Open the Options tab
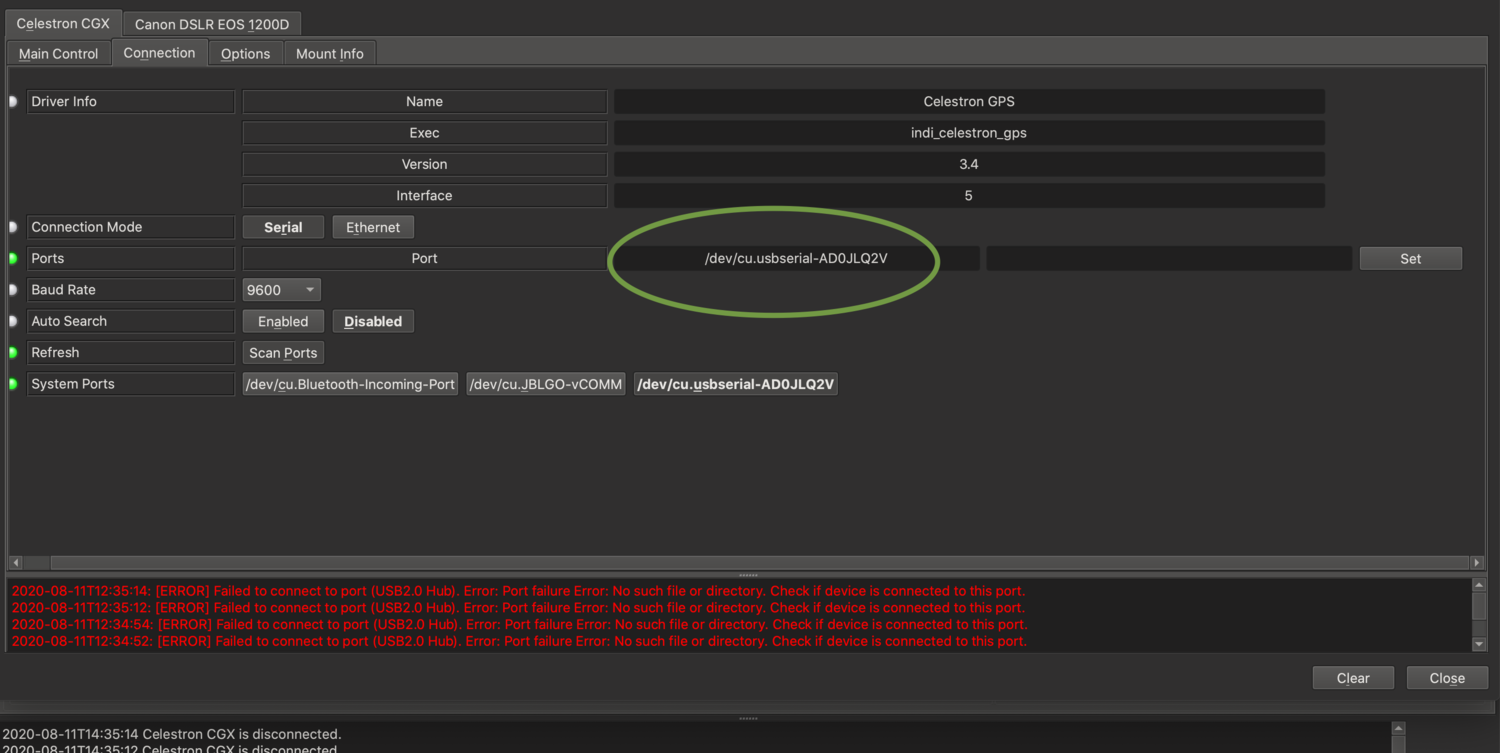The width and height of the screenshot is (1500, 753). coord(246,54)
